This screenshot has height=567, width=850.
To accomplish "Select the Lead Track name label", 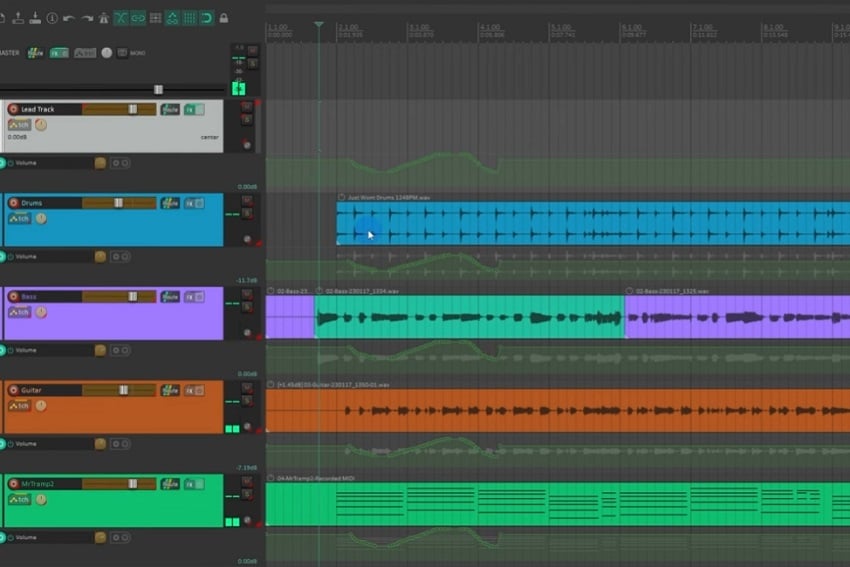I will [x=38, y=109].
